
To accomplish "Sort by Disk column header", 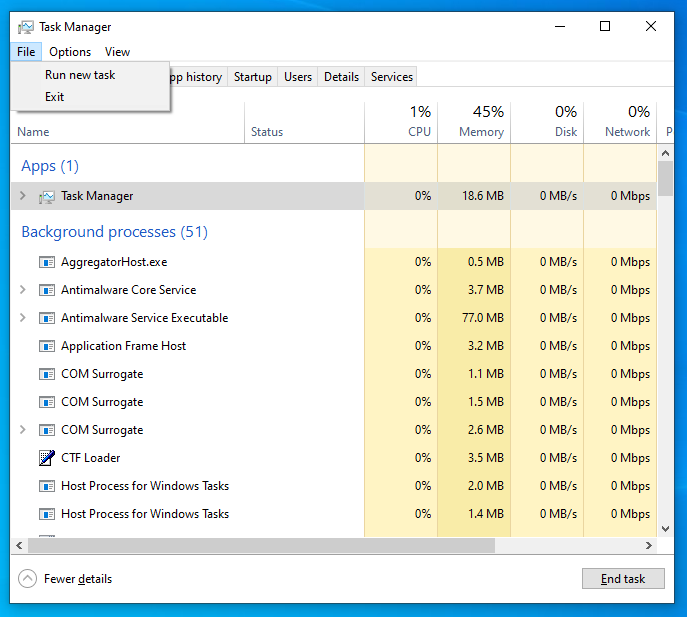I will coord(547,123).
